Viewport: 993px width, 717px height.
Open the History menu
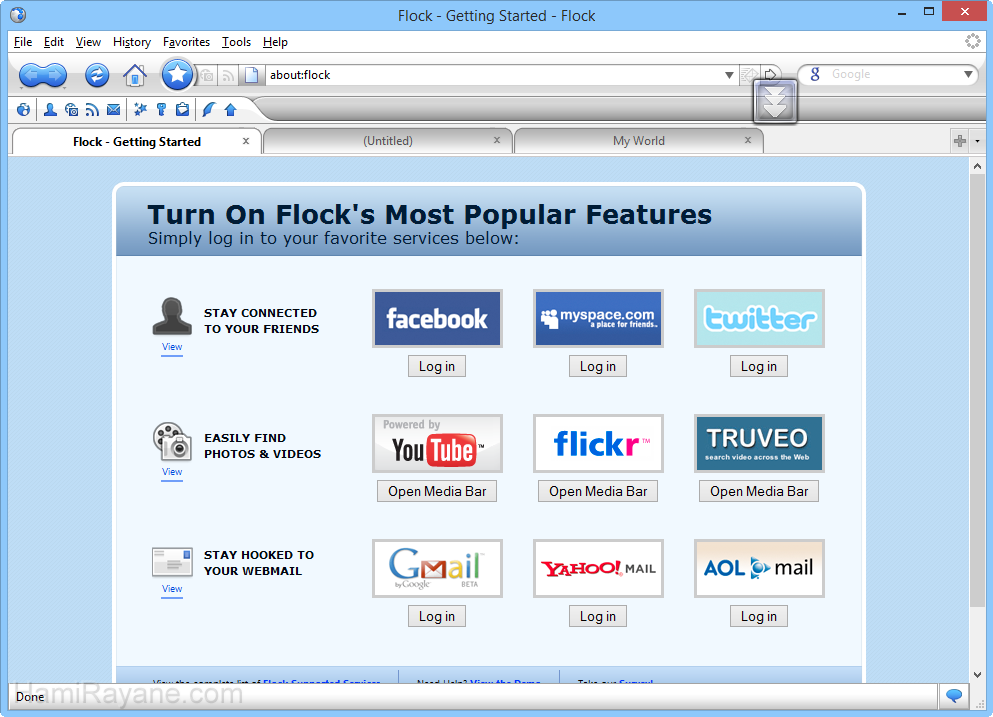click(132, 42)
